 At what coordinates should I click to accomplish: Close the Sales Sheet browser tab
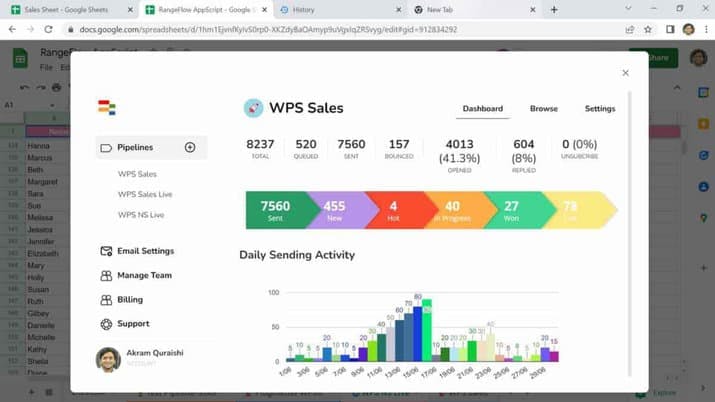(x=130, y=10)
